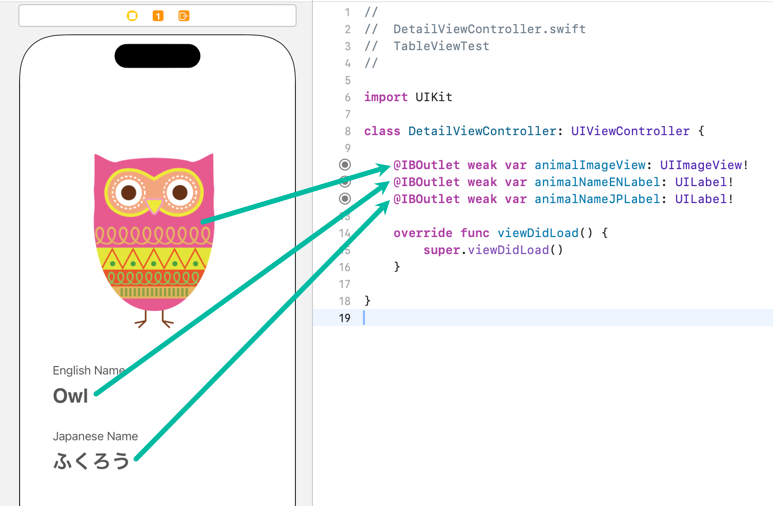Select the "Owl" label on canvas
This screenshot has height=506, width=773.
70,396
